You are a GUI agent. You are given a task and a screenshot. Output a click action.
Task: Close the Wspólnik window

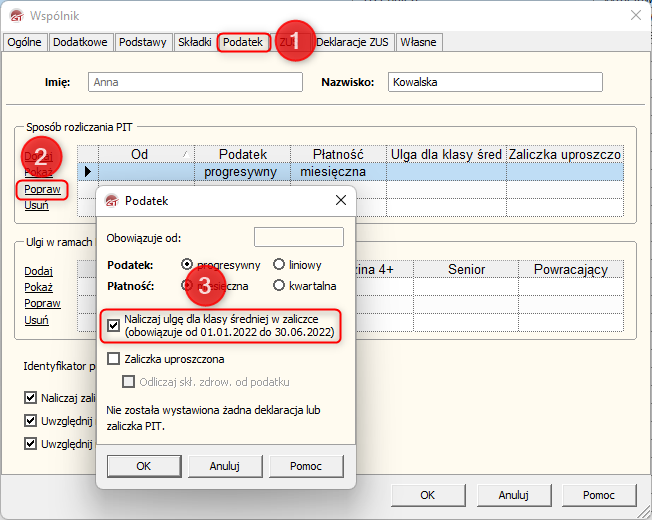[x=635, y=15]
